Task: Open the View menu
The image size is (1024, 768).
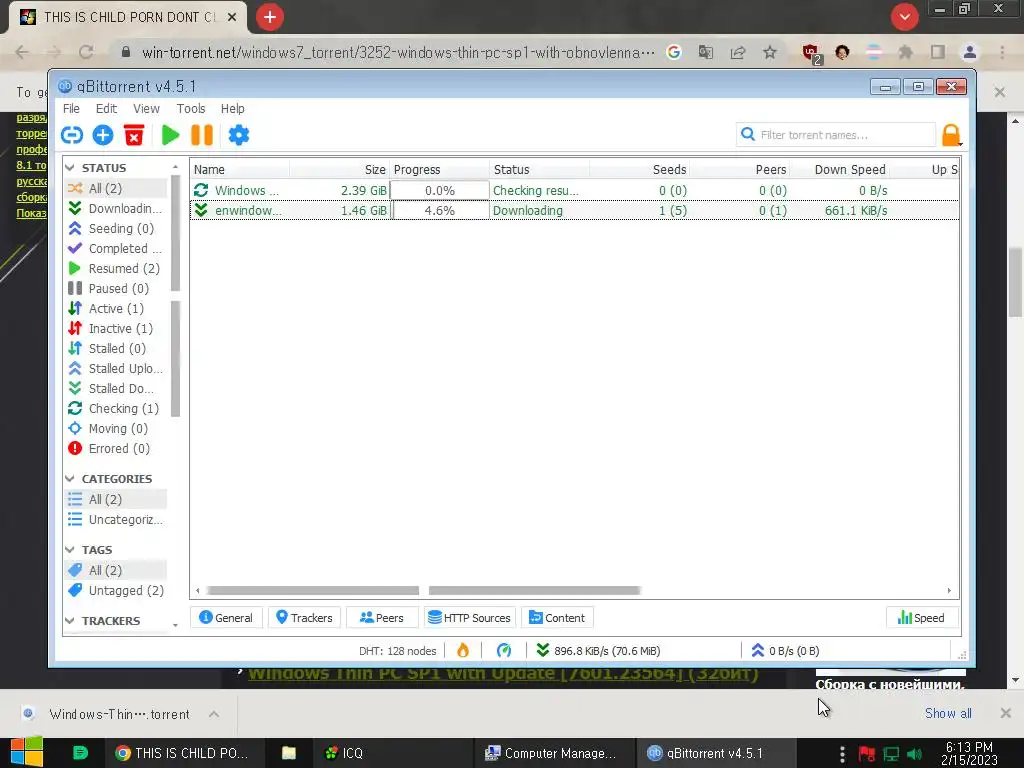Action: pos(146,108)
